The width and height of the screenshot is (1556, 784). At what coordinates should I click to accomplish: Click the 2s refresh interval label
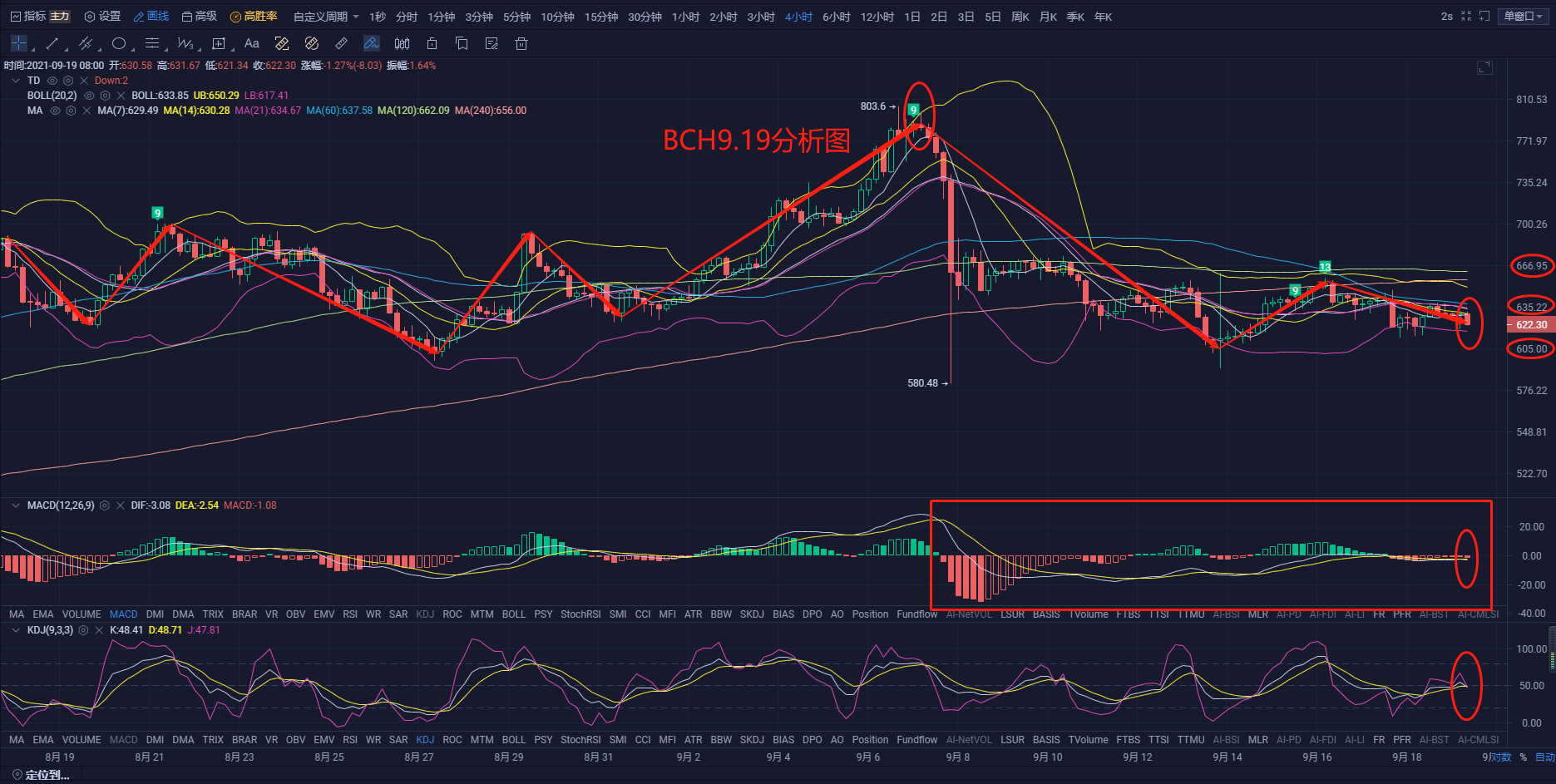pos(1447,17)
